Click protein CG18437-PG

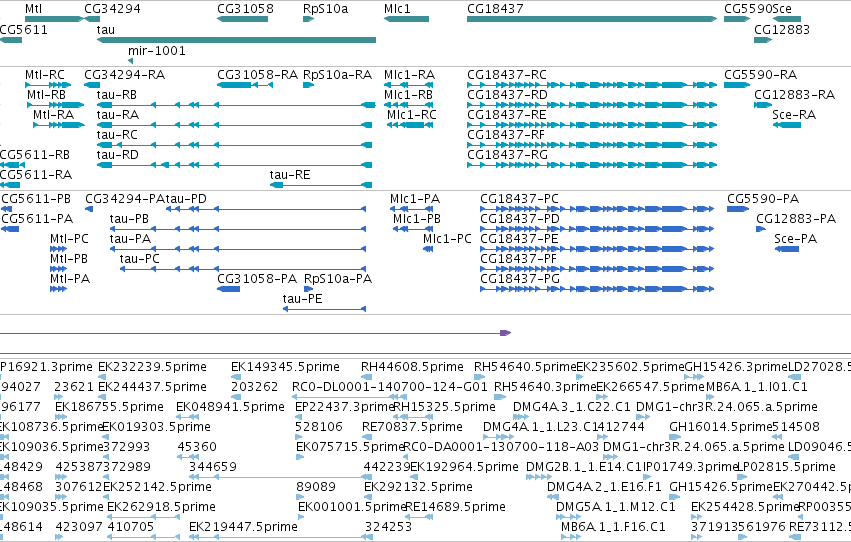click(597, 289)
